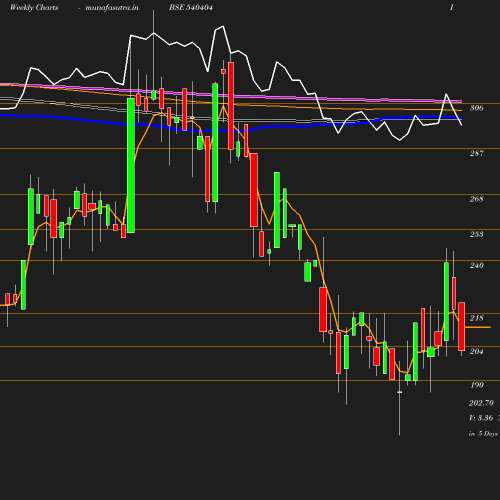The height and width of the screenshot is (500, 500).
Task: Click the 253 price axis label
Action: click(476, 234)
